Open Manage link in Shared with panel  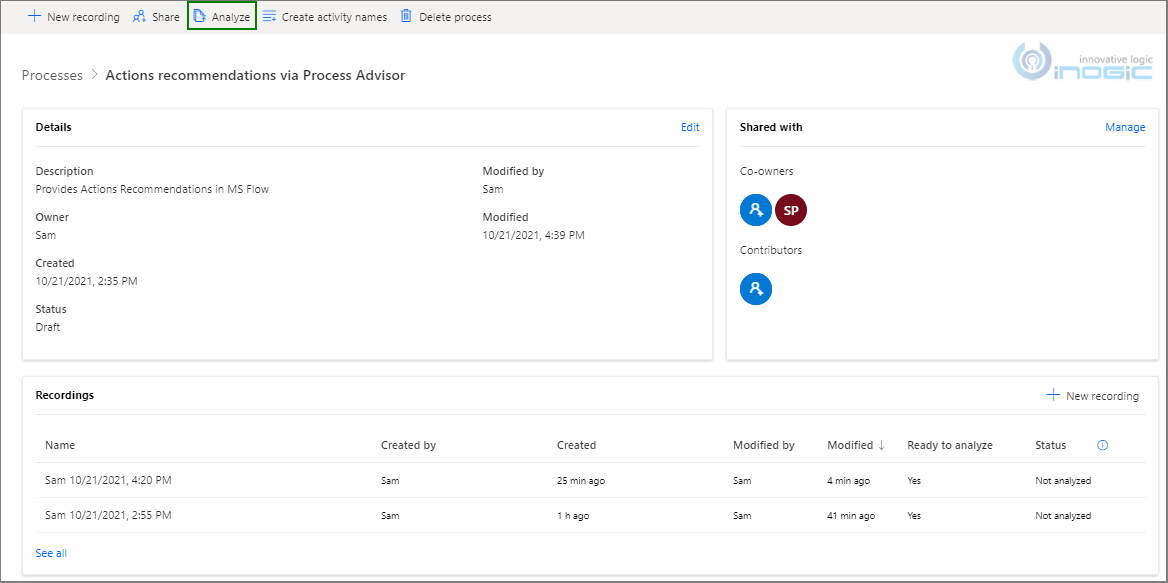[x=1125, y=127]
